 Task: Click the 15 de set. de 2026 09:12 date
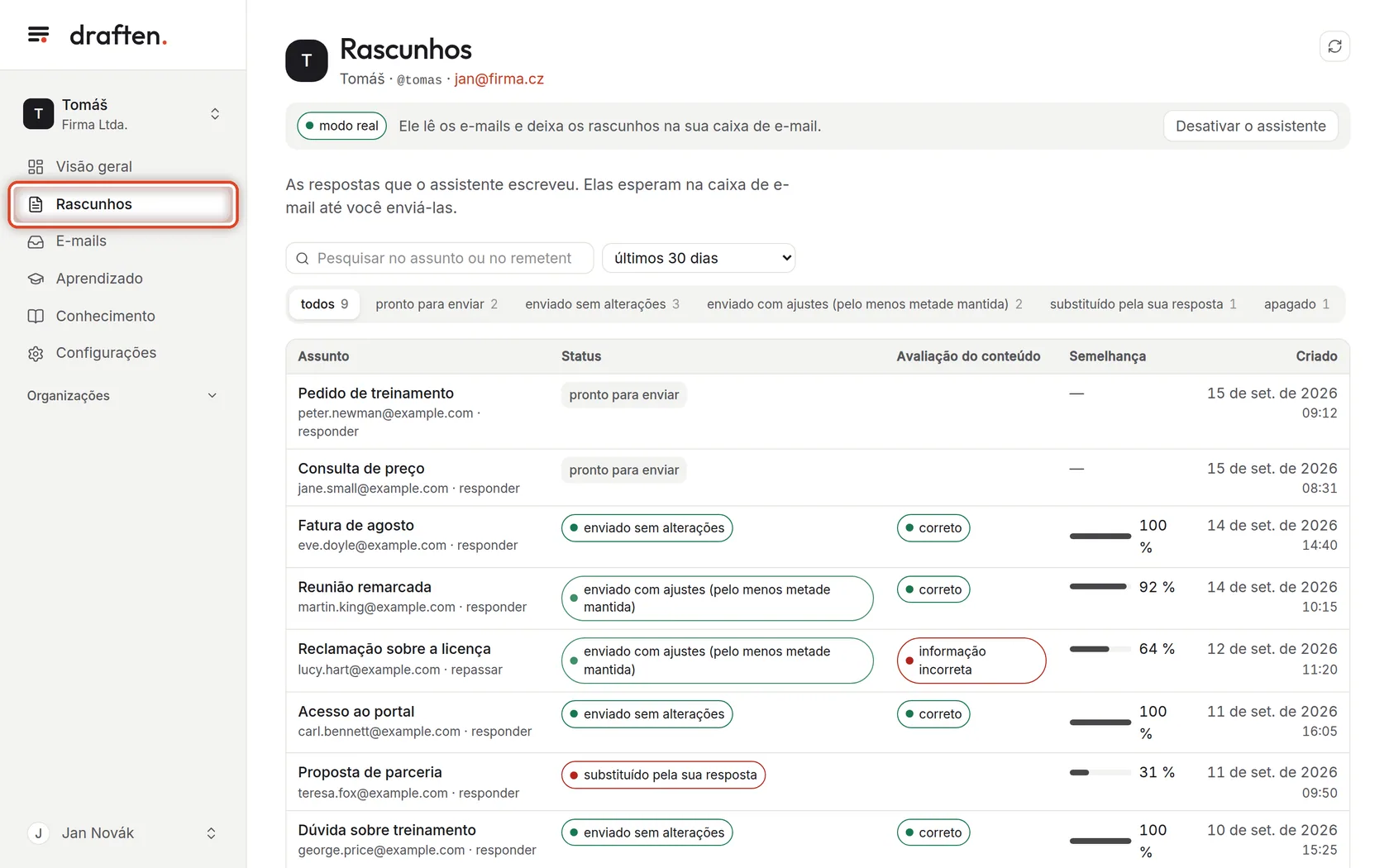[1272, 403]
